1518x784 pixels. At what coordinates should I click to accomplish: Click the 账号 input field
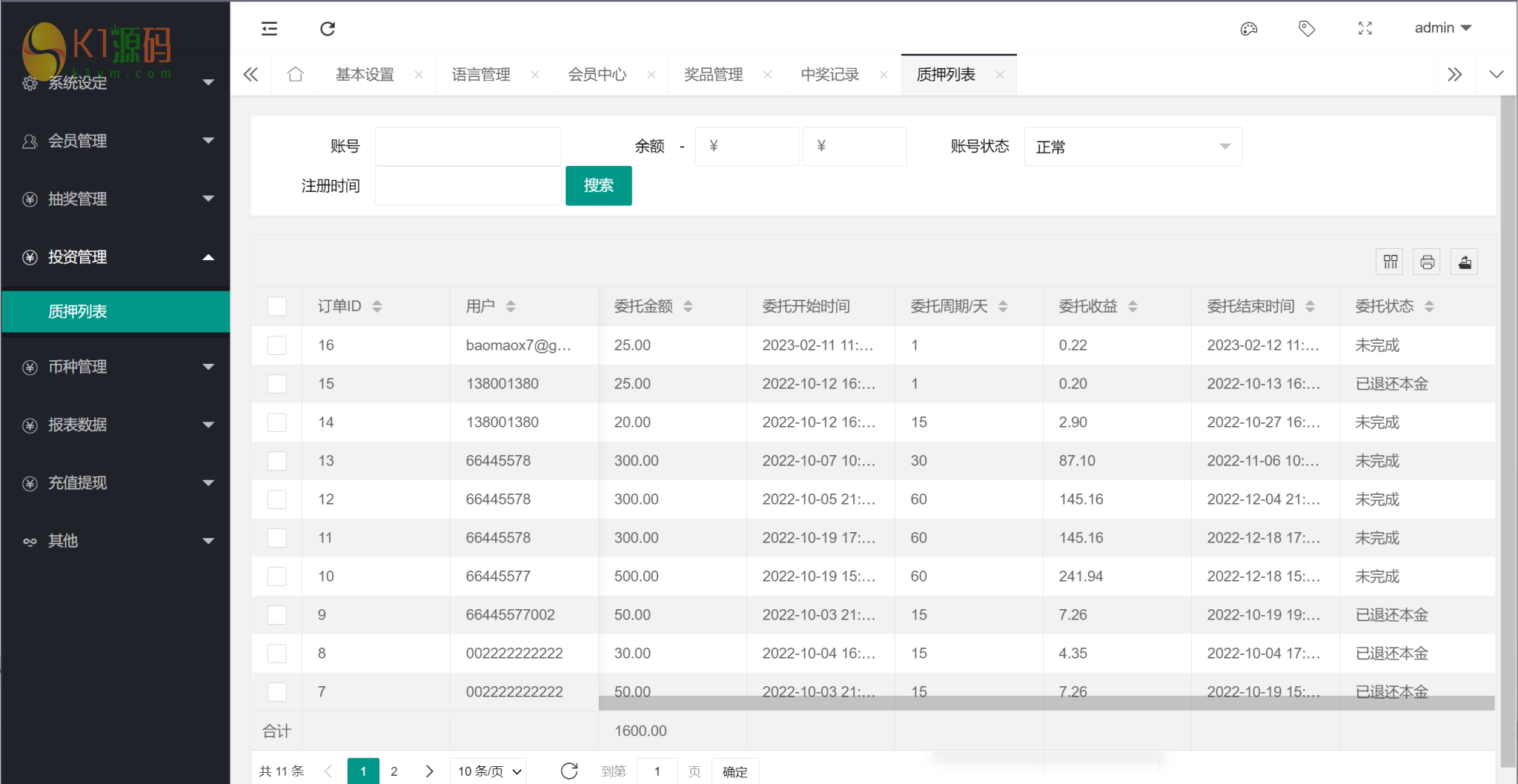pos(468,147)
